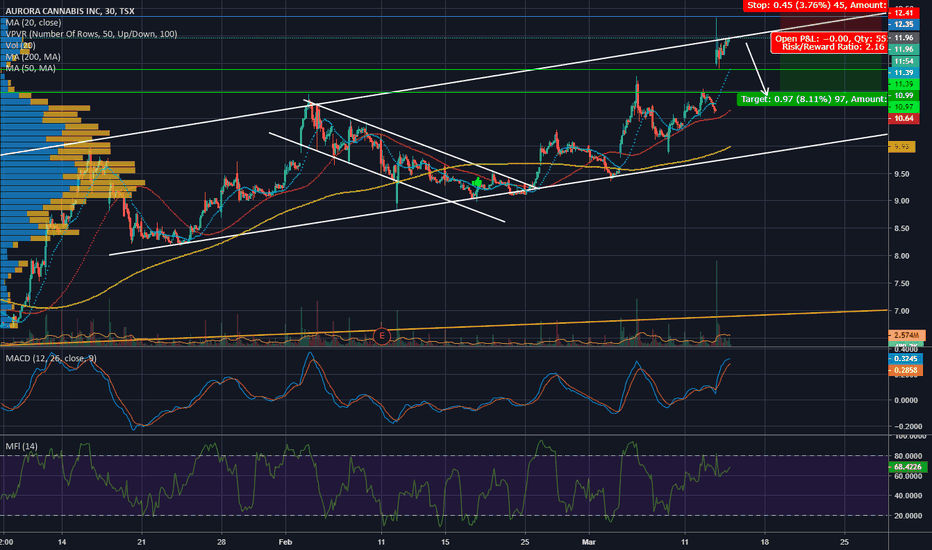Select the orange 0.2858 signal value tag
932x550 pixels.
[905, 370]
